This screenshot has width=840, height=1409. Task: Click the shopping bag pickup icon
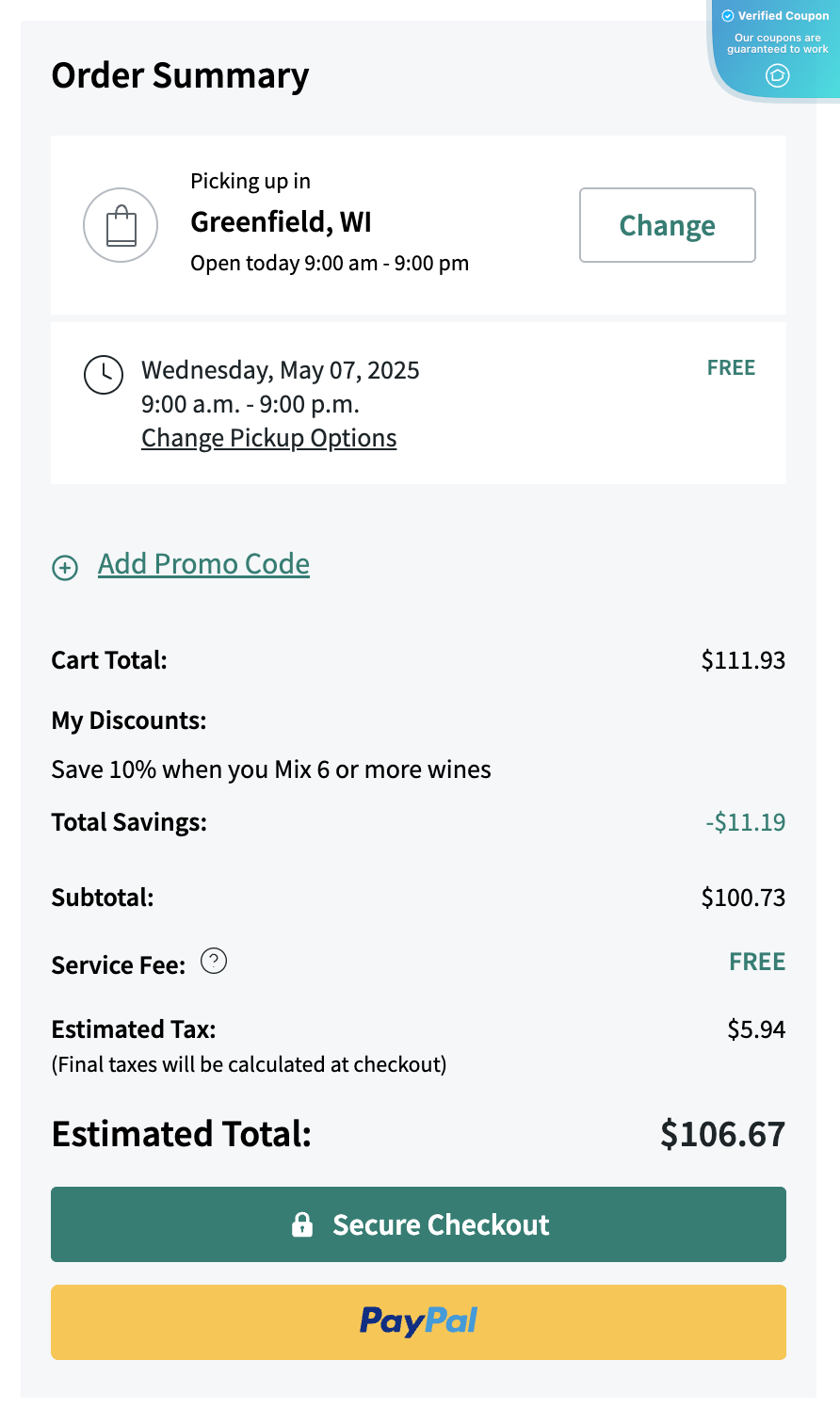click(x=121, y=226)
